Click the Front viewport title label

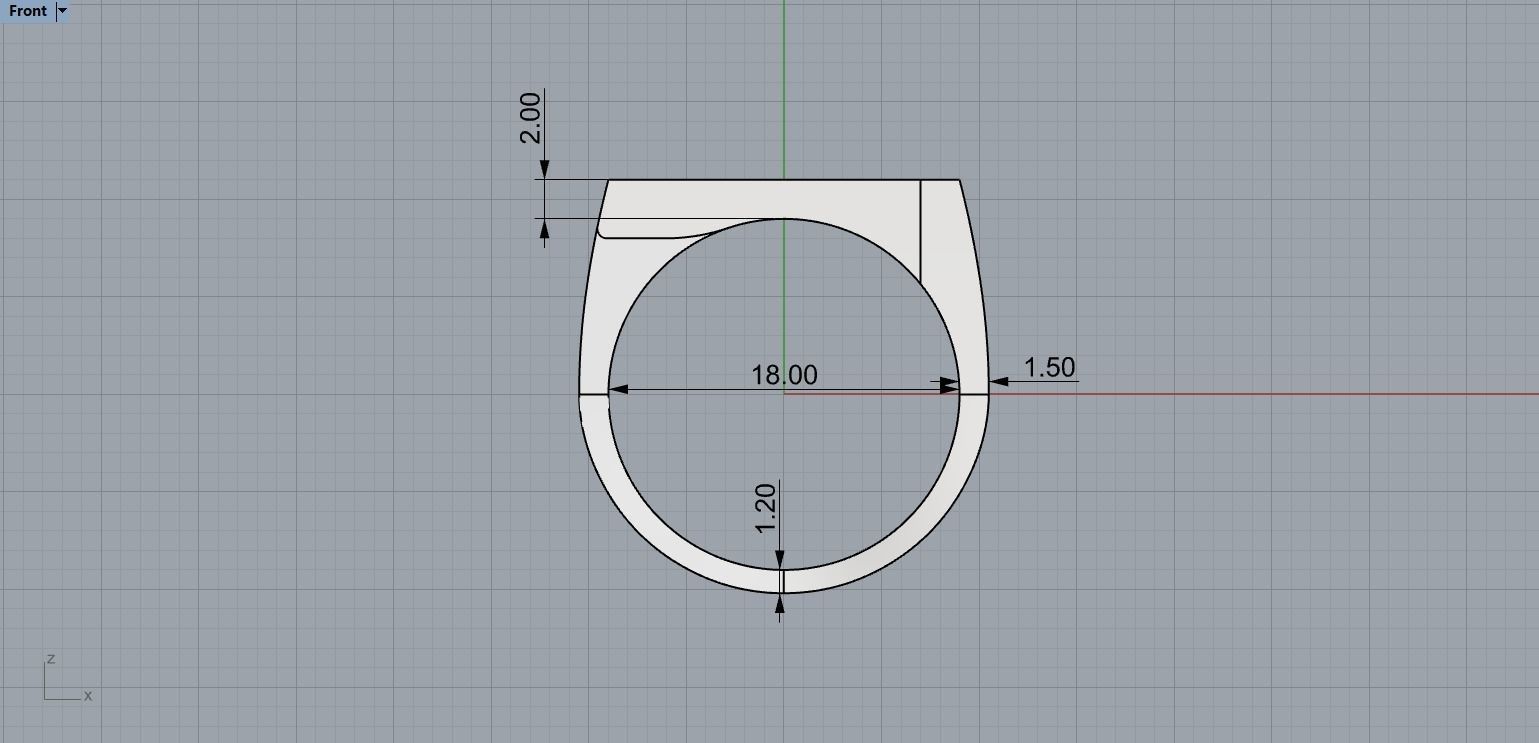tap(28, 11)
